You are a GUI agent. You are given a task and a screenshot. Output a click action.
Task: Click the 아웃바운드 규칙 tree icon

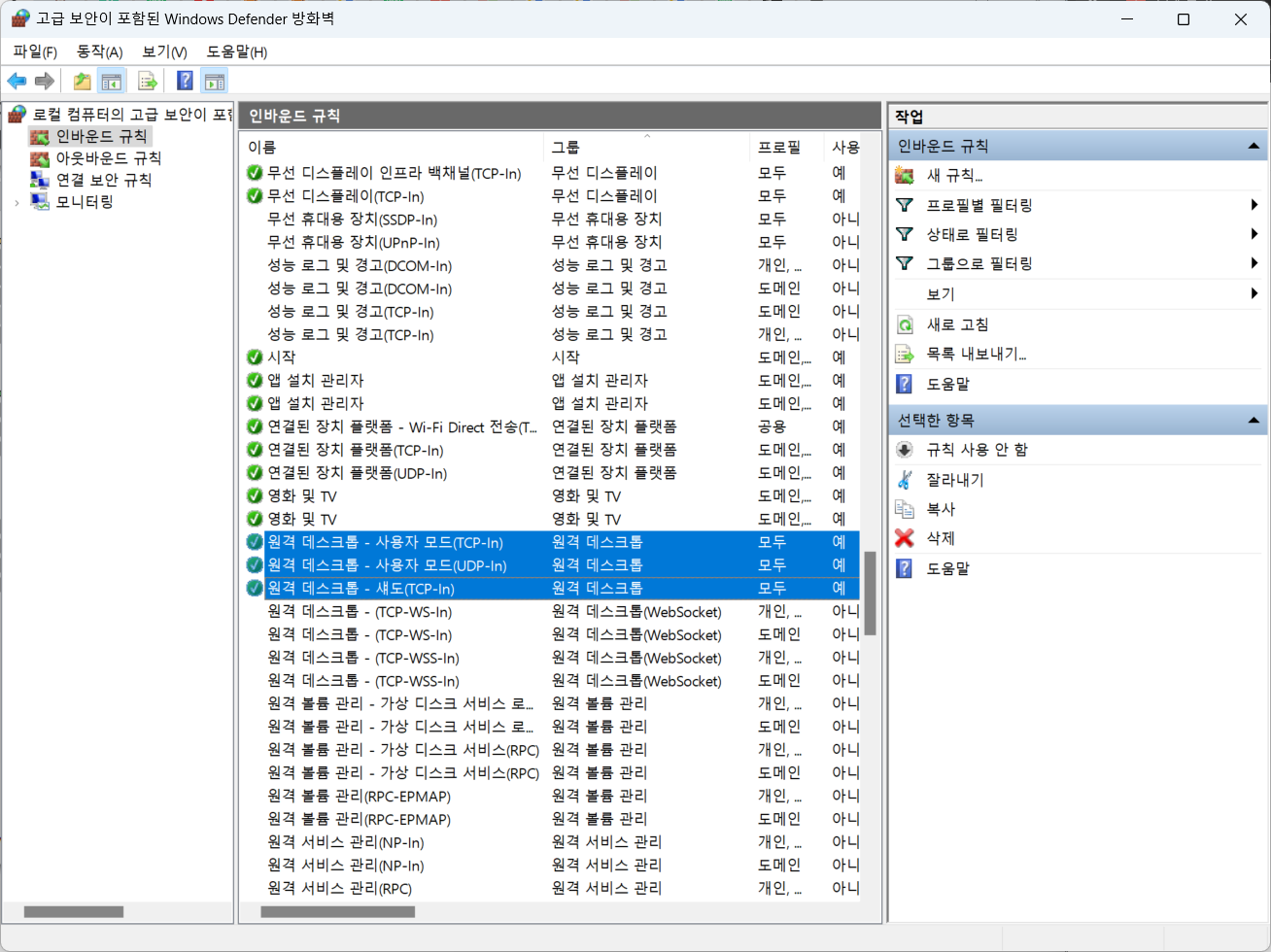click(40, 158)
